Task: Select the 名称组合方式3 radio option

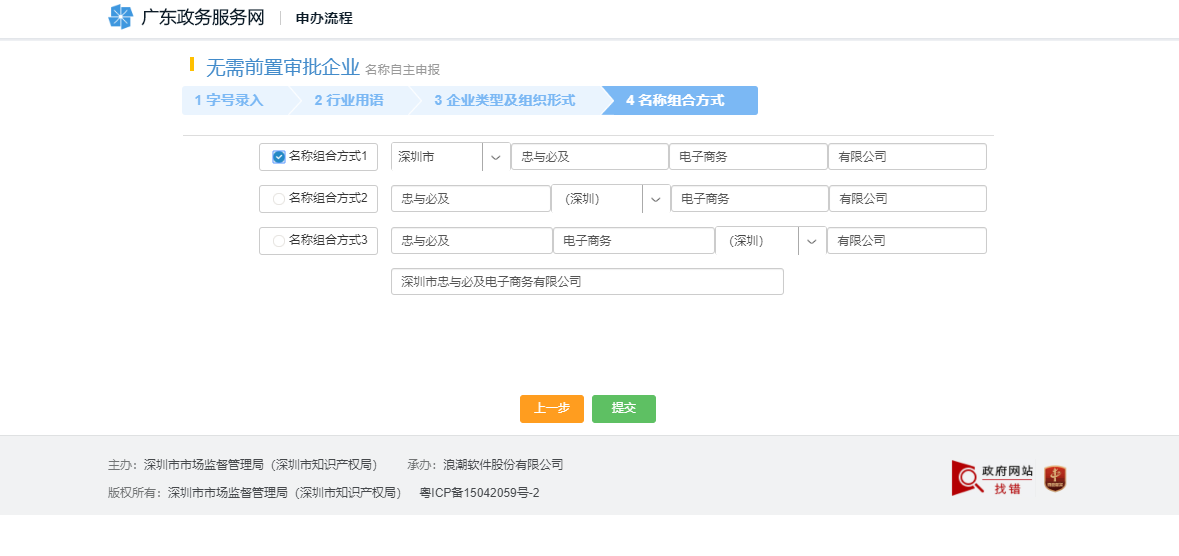Action: (x=279, y=241)
